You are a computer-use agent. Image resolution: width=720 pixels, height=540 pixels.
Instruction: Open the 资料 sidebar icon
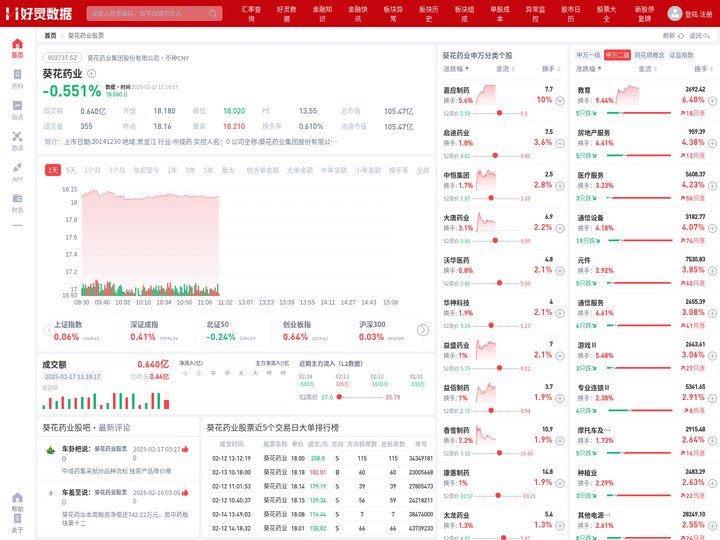click(17, 75)
